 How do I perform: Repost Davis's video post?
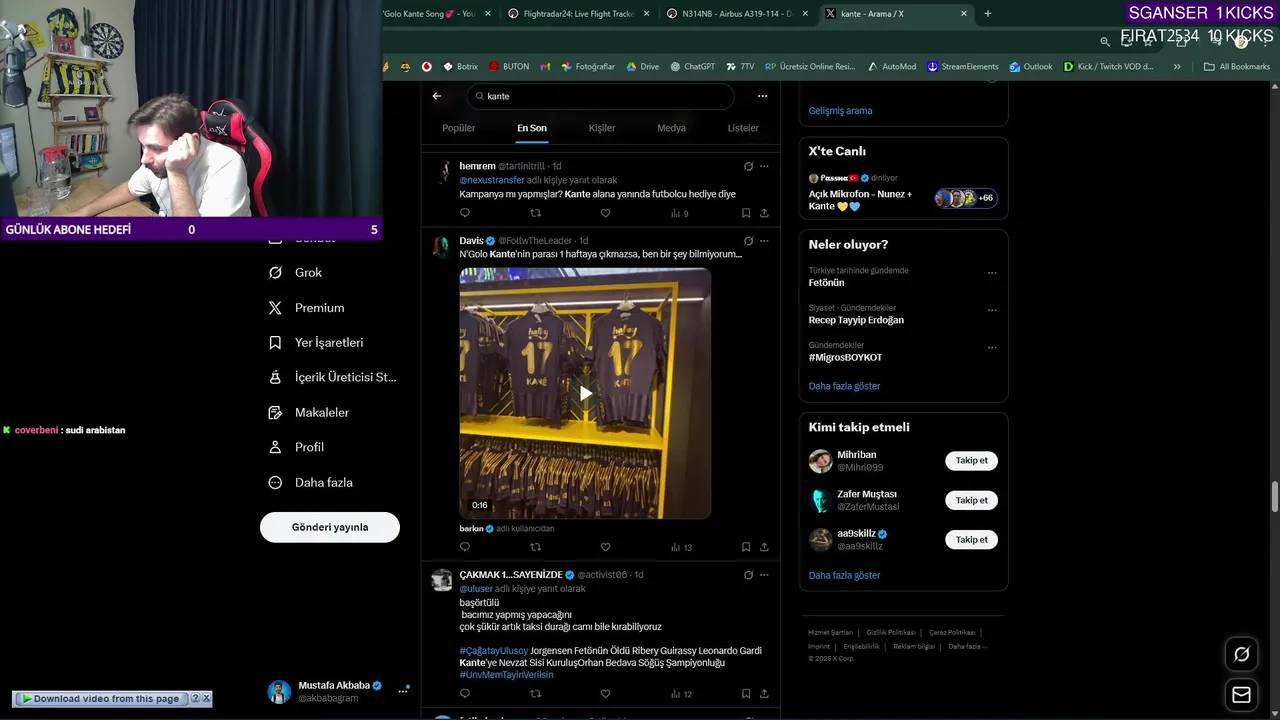point(535,547)
